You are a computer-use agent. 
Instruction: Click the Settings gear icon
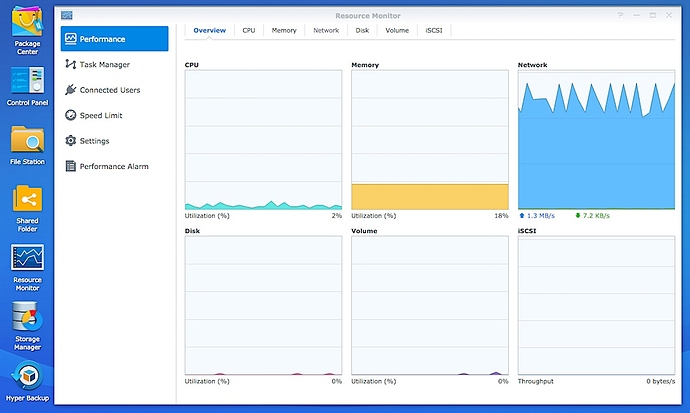[x=70, y=141]
